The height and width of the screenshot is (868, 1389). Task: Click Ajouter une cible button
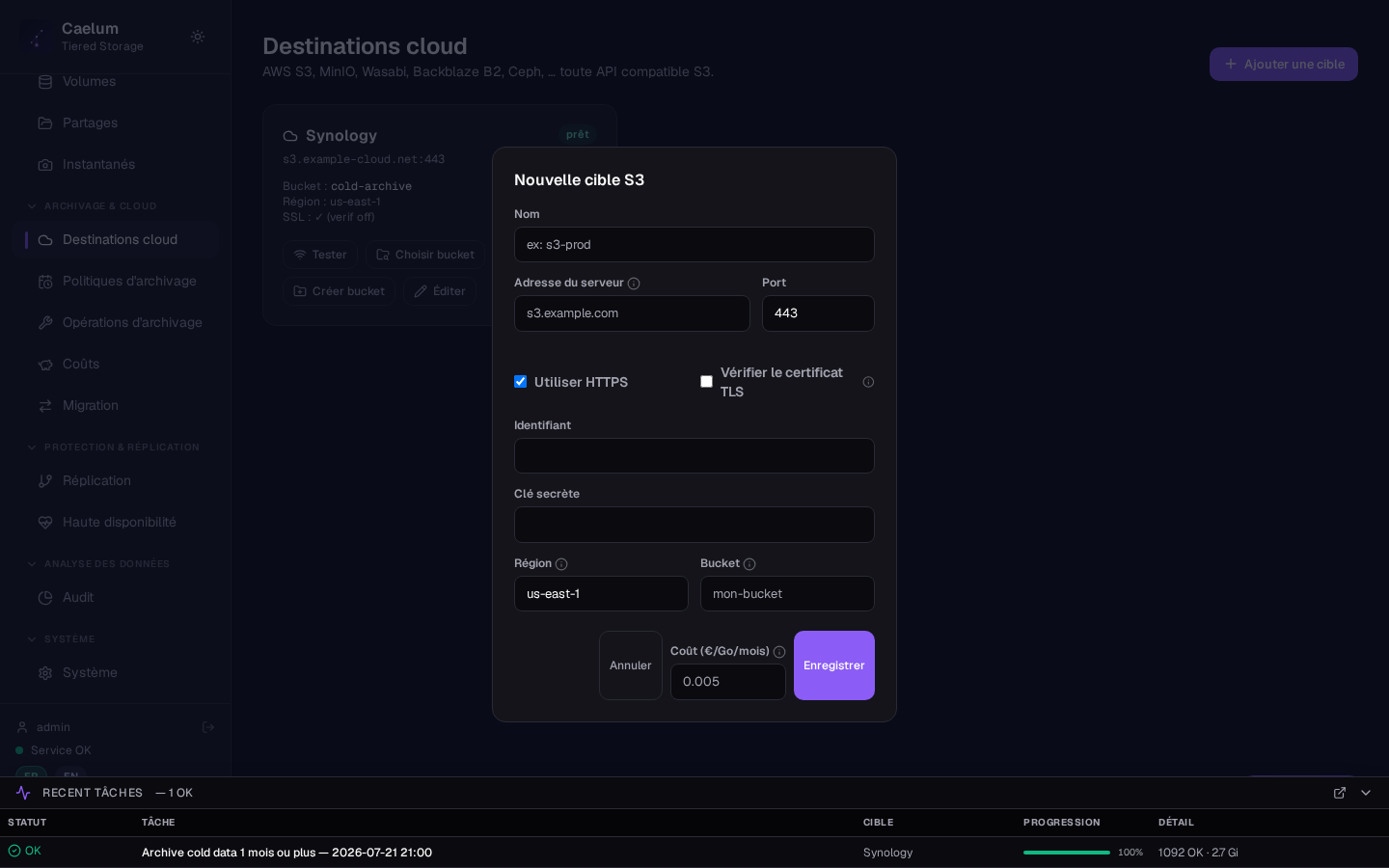pos(1284,65)
